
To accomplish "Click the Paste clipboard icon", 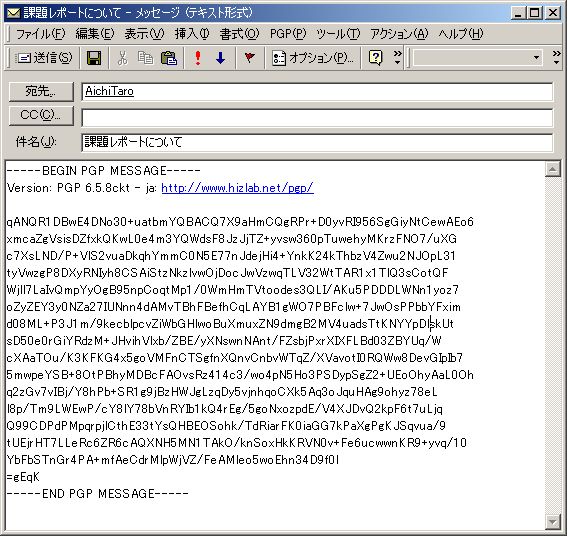I will pyautogui.click(x=169, y=58).
